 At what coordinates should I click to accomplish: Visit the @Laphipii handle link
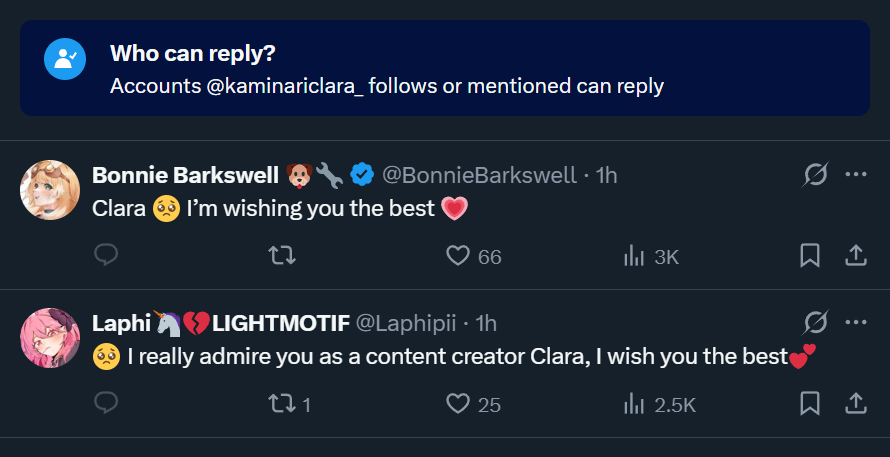406,323
